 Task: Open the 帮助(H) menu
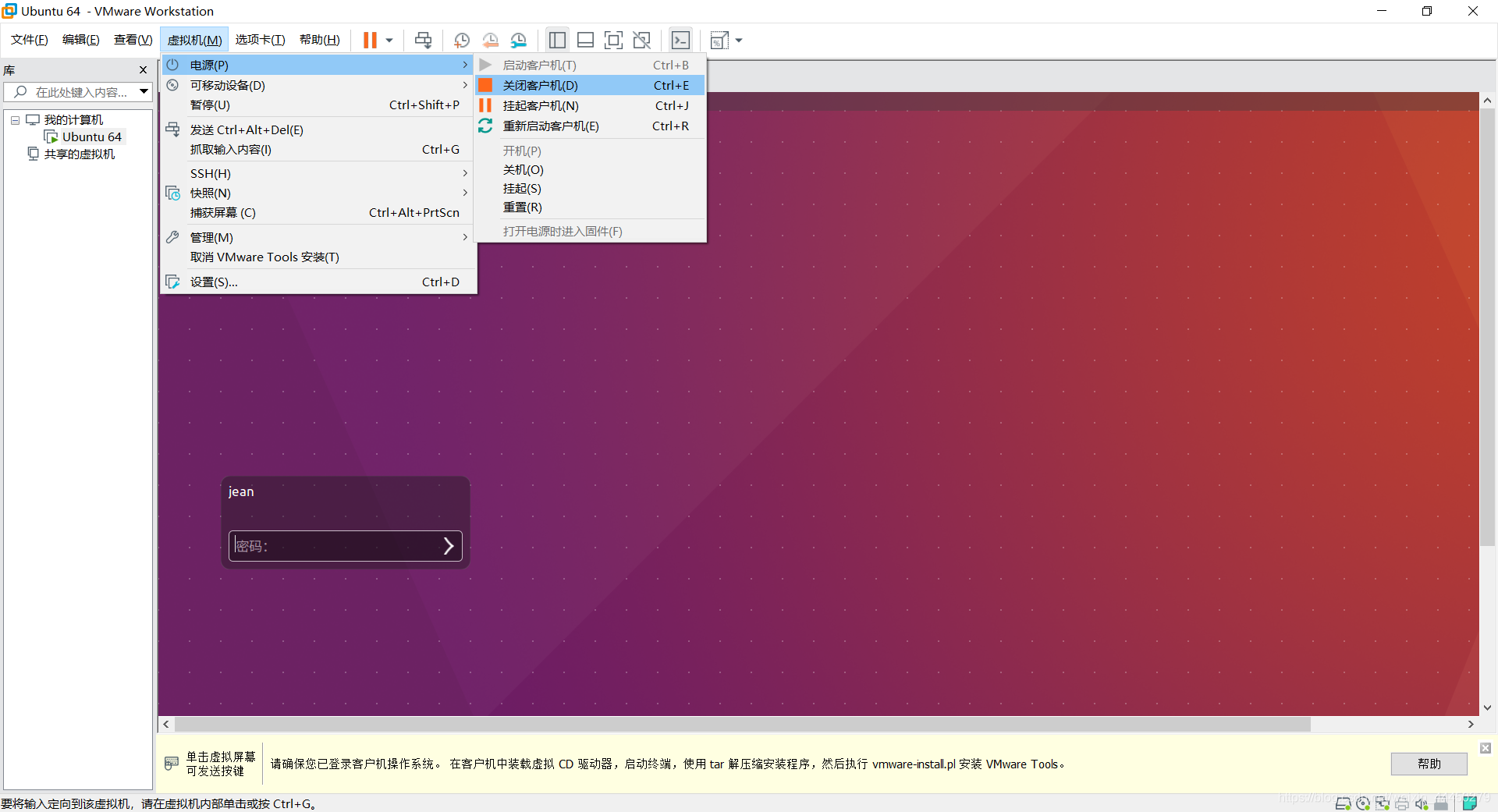320,40
